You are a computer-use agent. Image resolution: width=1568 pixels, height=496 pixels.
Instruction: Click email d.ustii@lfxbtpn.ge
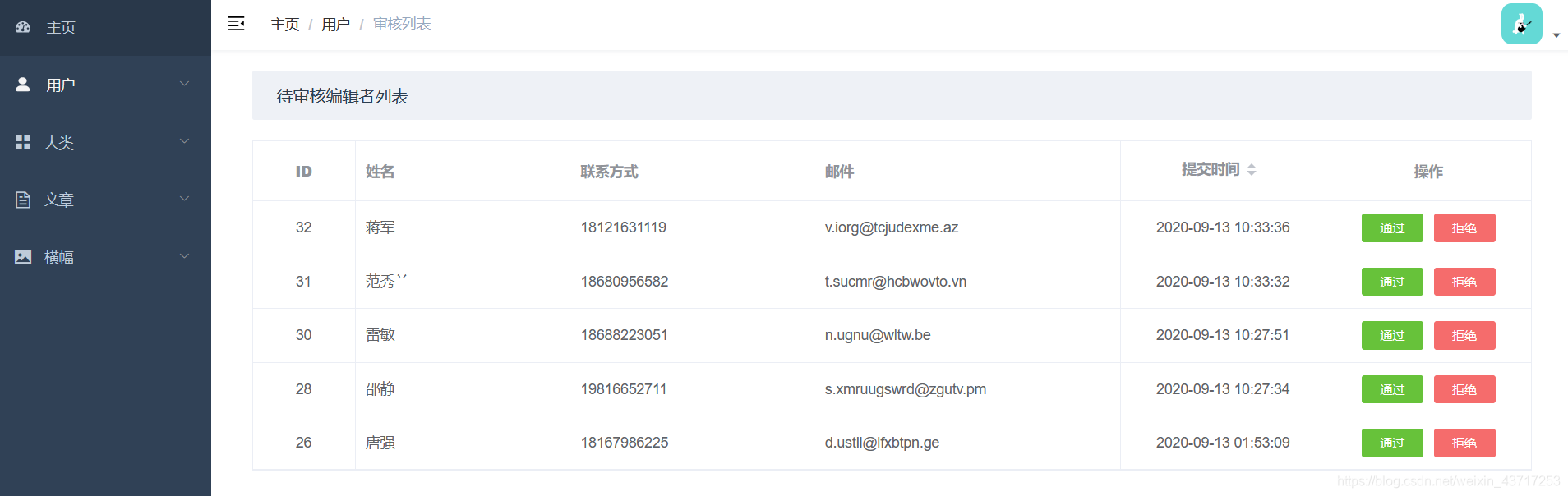coord(882,443)
